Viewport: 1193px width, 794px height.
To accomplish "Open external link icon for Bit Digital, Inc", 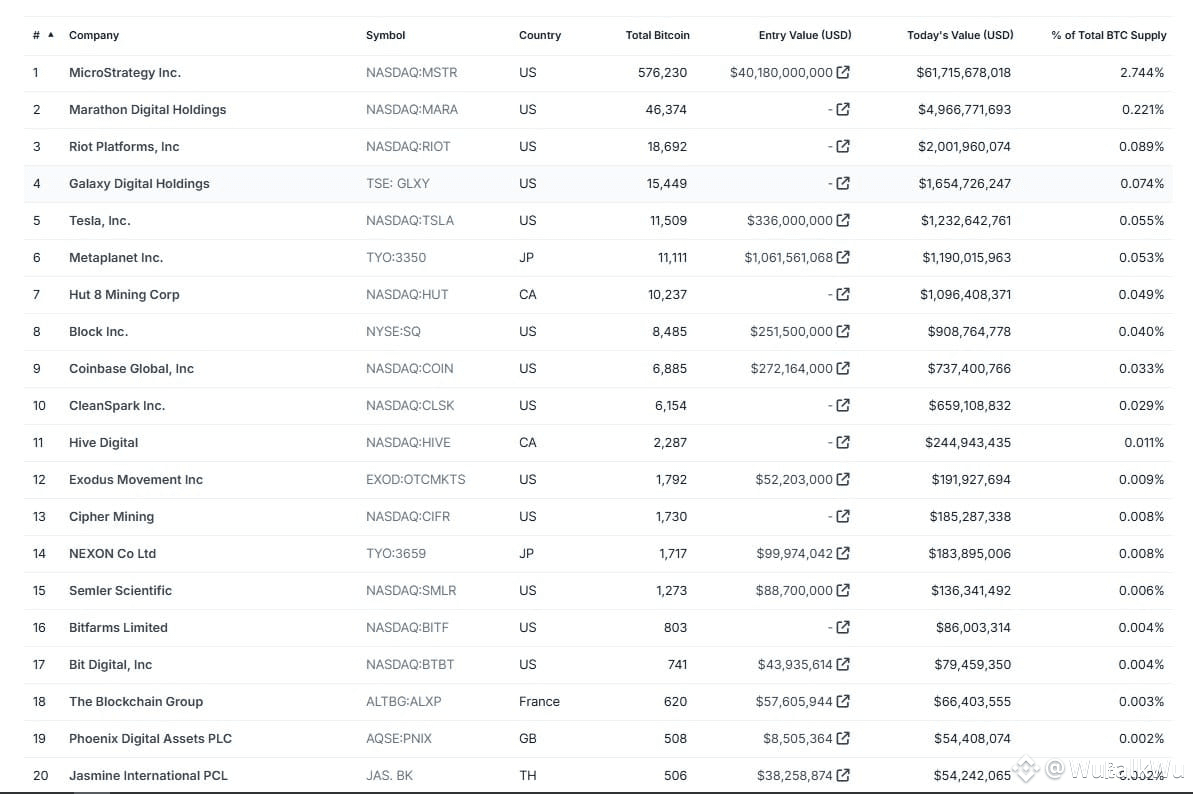I will (843, 665).
